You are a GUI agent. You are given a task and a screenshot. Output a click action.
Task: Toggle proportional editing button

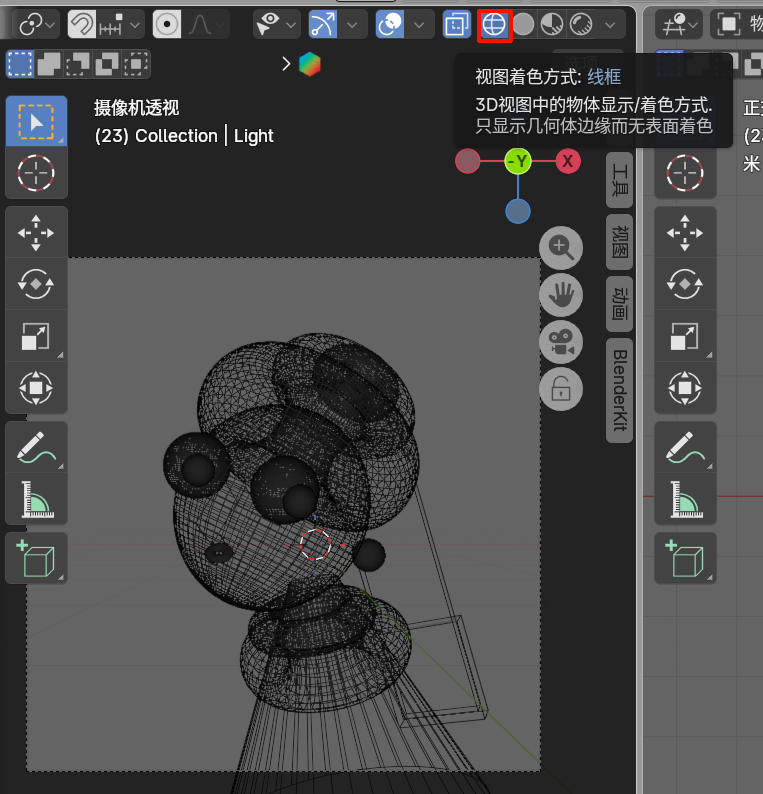point(167,25)
